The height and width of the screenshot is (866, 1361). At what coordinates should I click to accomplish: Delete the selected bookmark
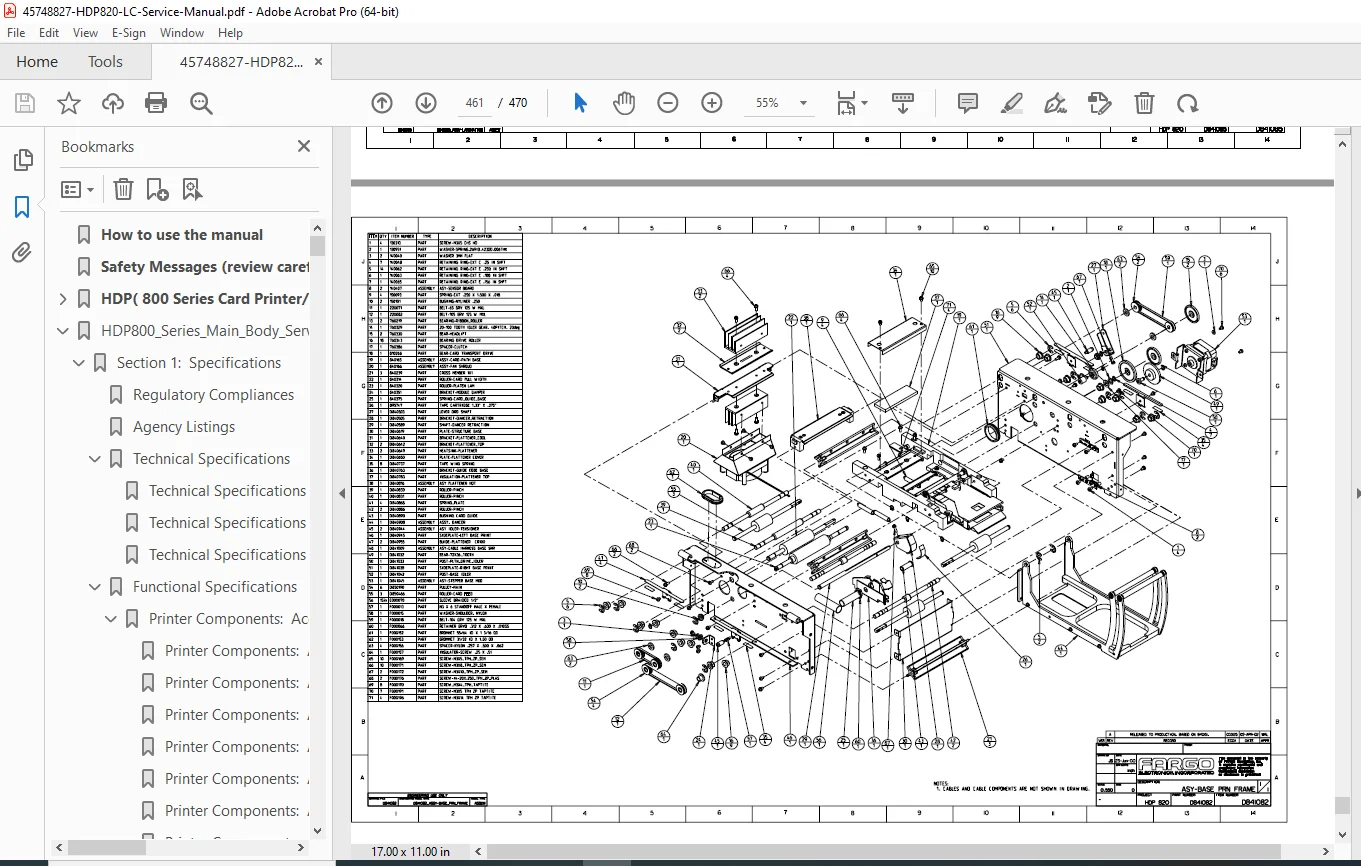pyautogui.click(x=122, y=189)
